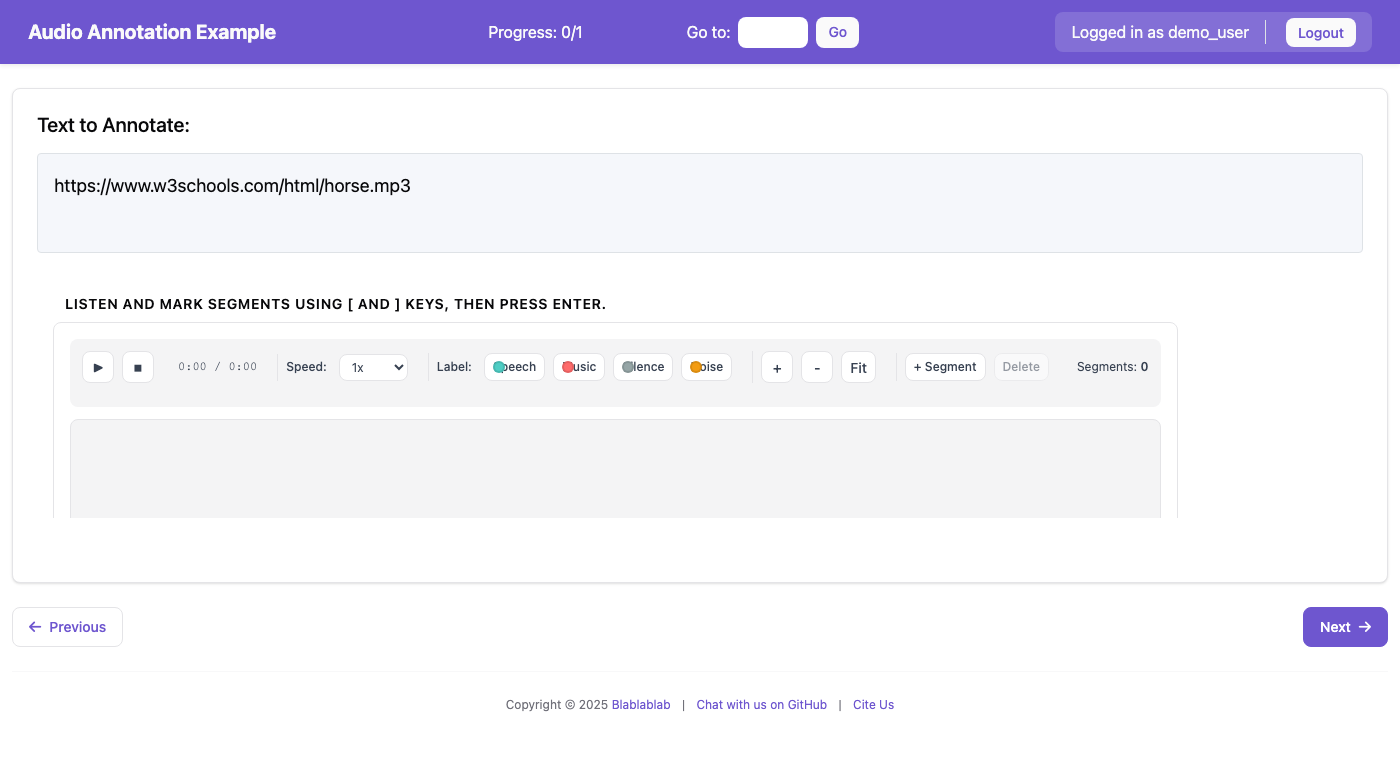Screen dimensions: 1400x761
Task: Start audio playback with play button
Action: pyautogui.click(x=98, y=367)
